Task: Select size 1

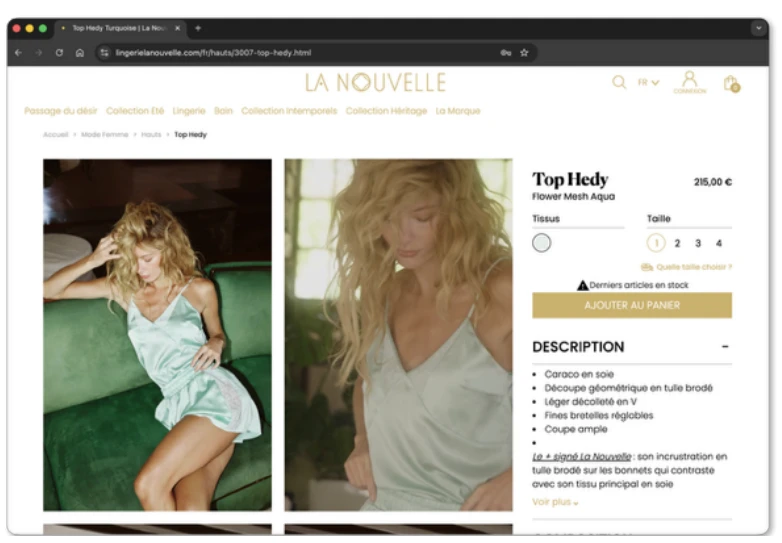Action: coord(656,243)
